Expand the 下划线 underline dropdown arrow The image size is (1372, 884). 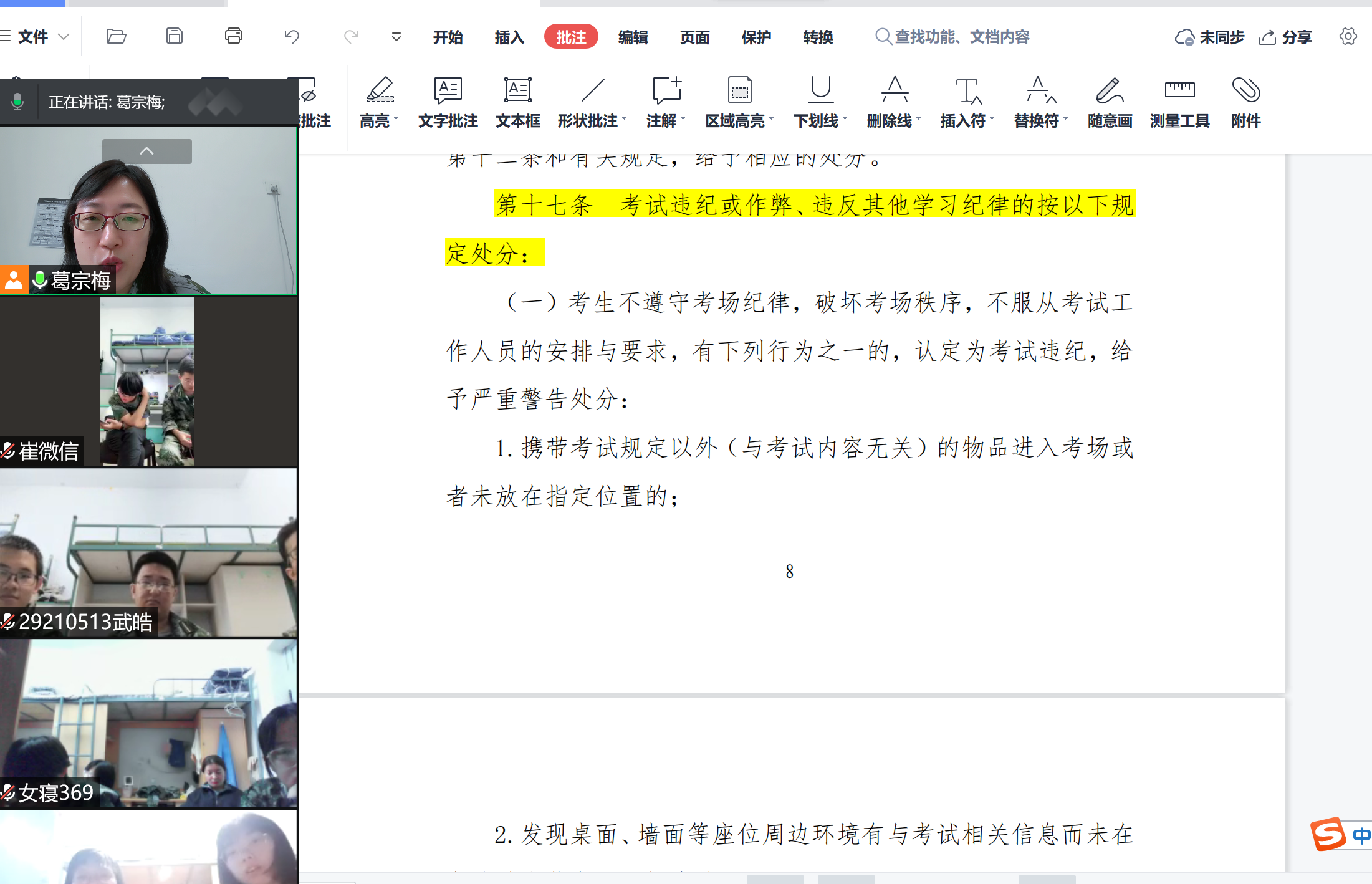tap(845, 118)
